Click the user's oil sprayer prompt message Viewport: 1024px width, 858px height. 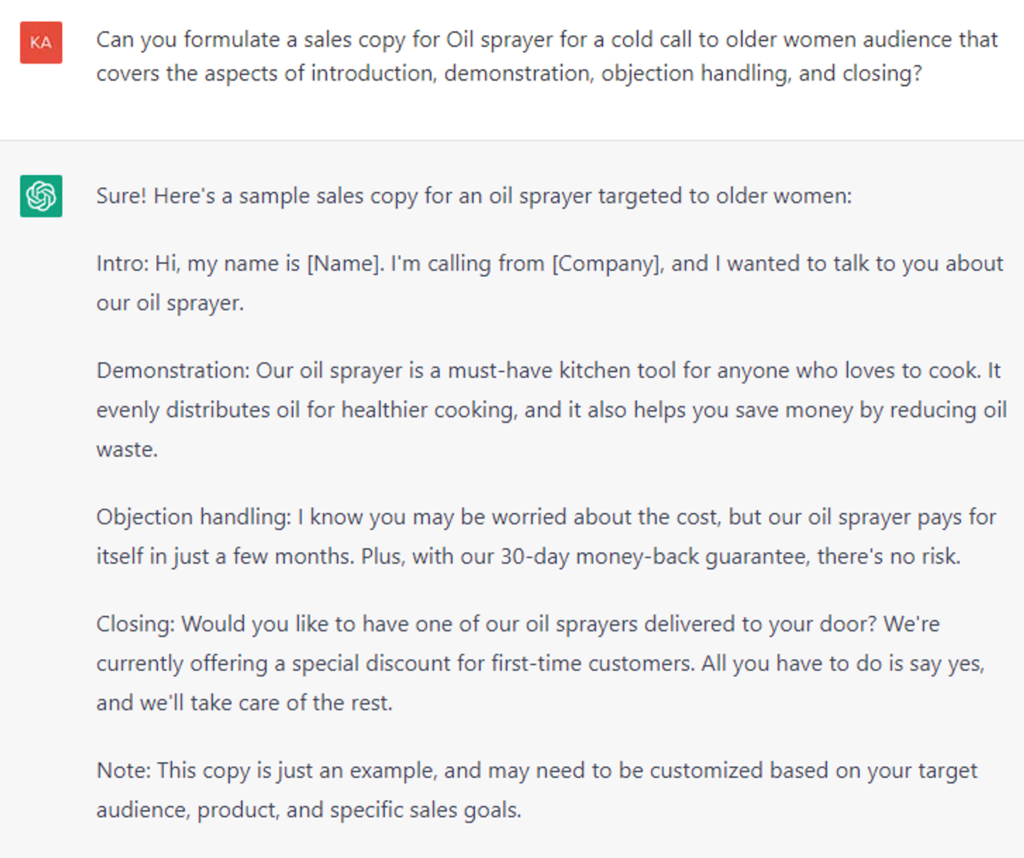coord(547,57)
